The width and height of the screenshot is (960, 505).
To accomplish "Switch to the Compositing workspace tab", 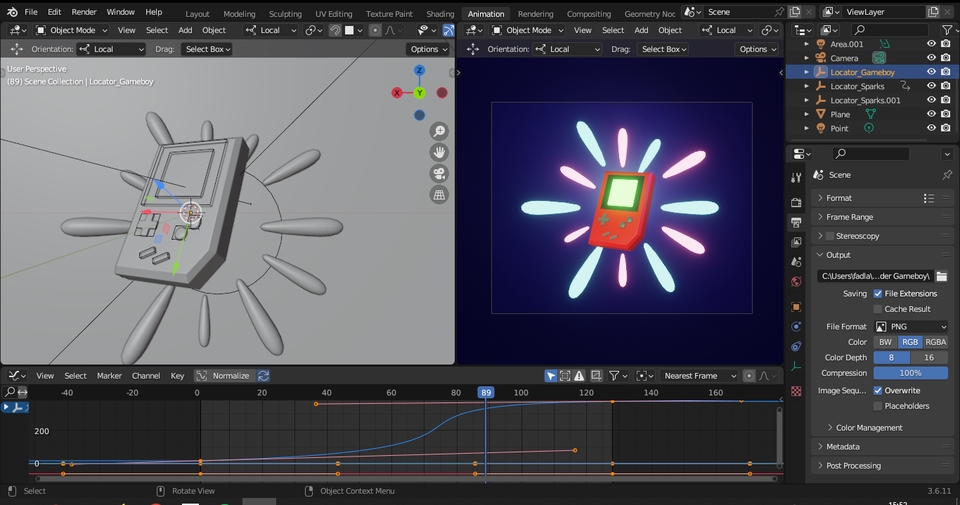I will 589,14.
